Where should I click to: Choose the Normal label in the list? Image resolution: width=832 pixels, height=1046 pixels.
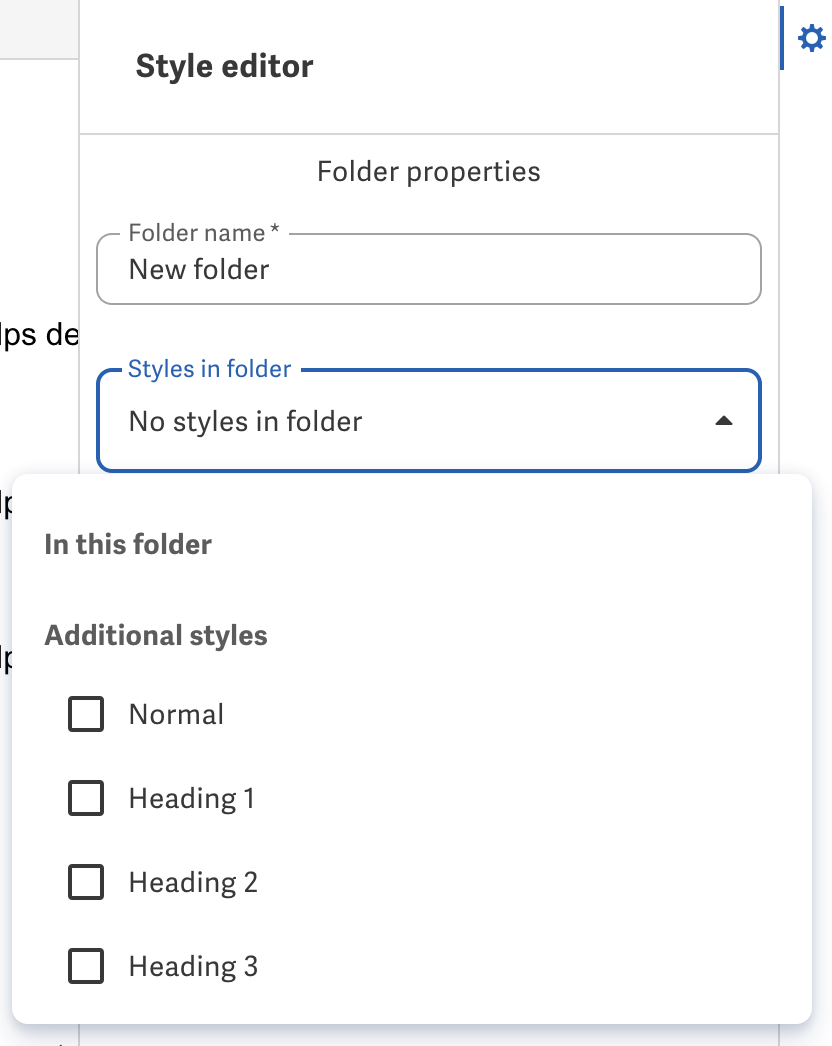[176, 714]
